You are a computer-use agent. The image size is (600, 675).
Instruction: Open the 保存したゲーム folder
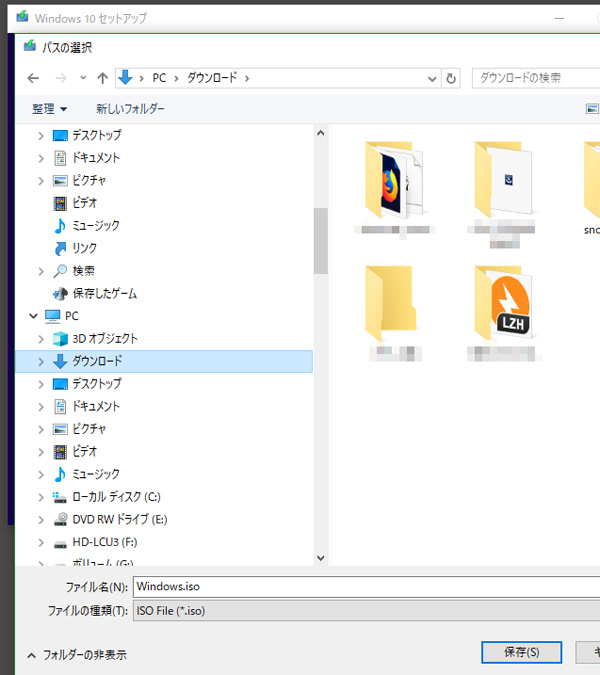tap(105, 294)
